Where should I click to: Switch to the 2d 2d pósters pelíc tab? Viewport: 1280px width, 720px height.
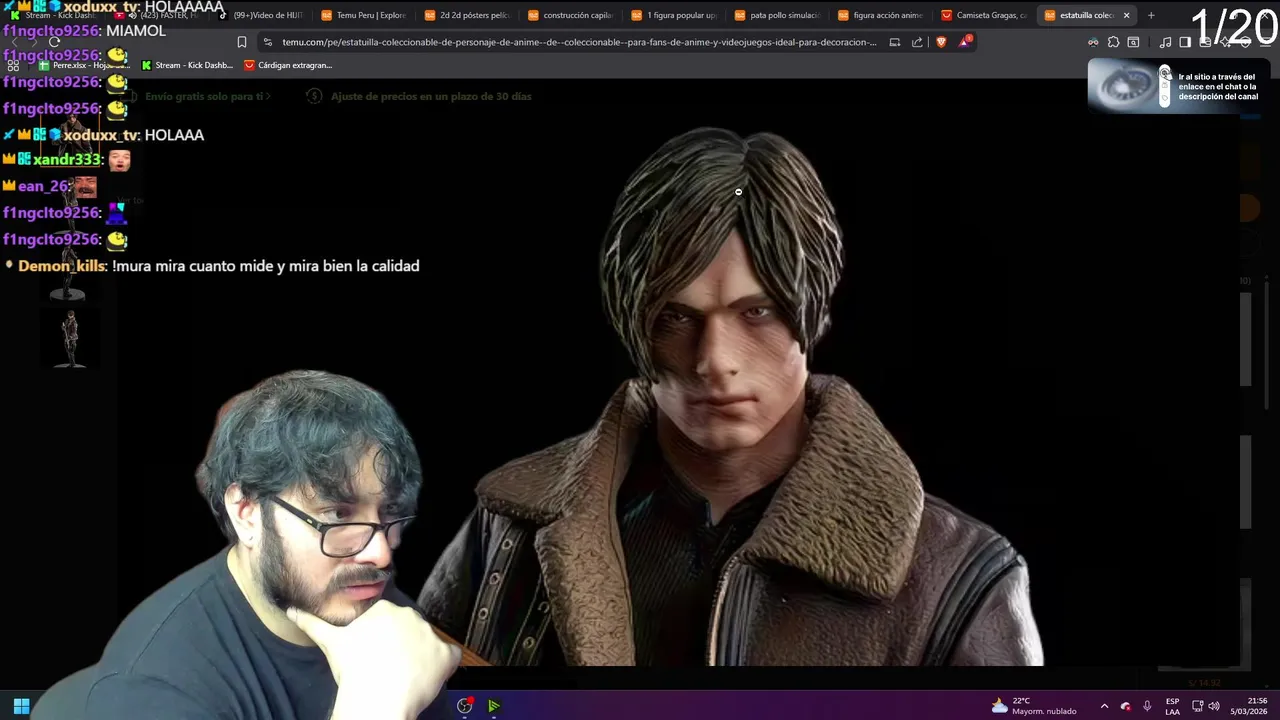tap(467, 15)
